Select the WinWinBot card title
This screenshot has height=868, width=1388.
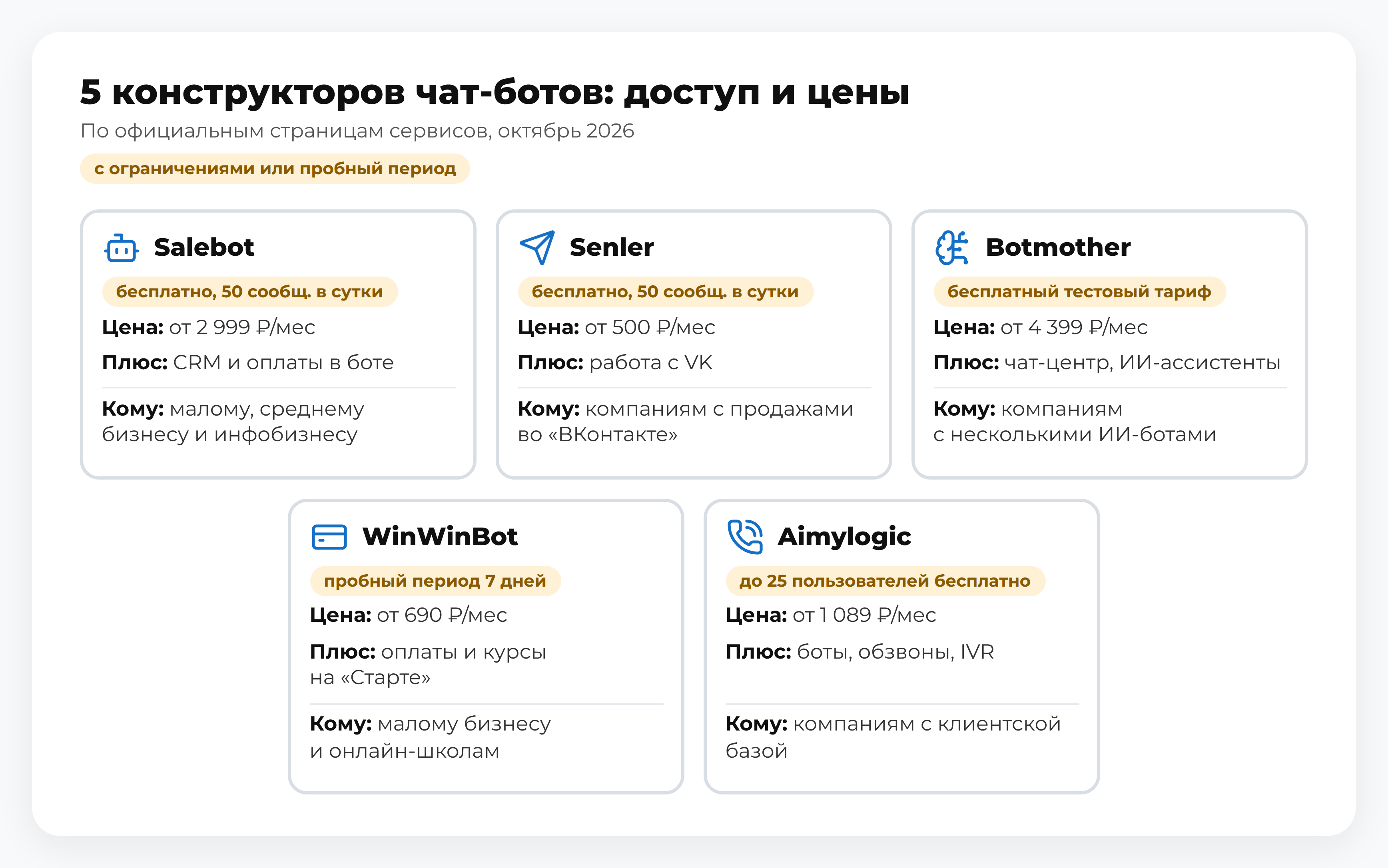coord(440,537)
